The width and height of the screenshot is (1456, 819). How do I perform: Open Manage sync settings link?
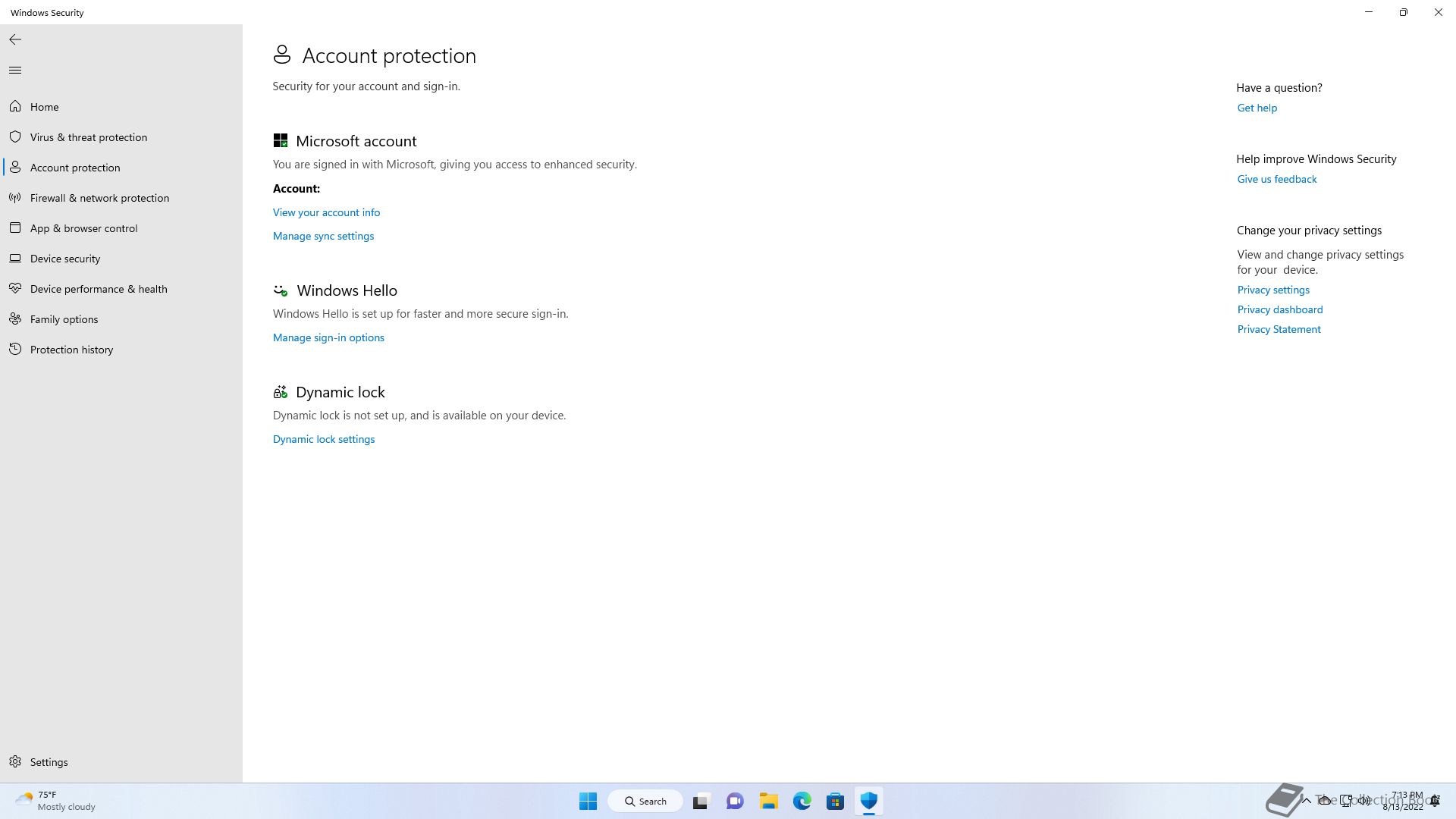coord(323,236)
